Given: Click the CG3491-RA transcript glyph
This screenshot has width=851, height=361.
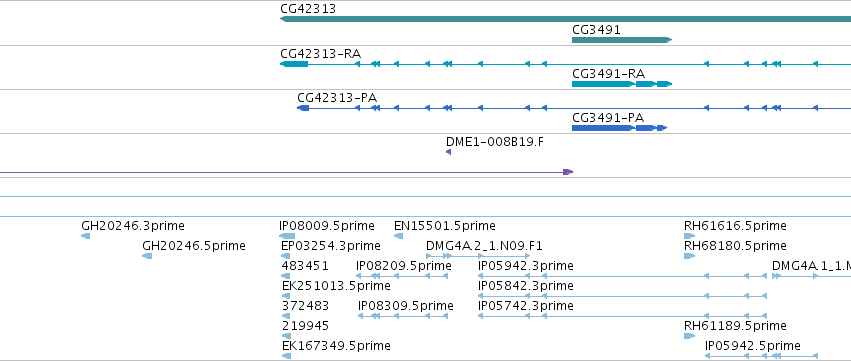Looking at the screenshot, I should [x=622, y=84].
